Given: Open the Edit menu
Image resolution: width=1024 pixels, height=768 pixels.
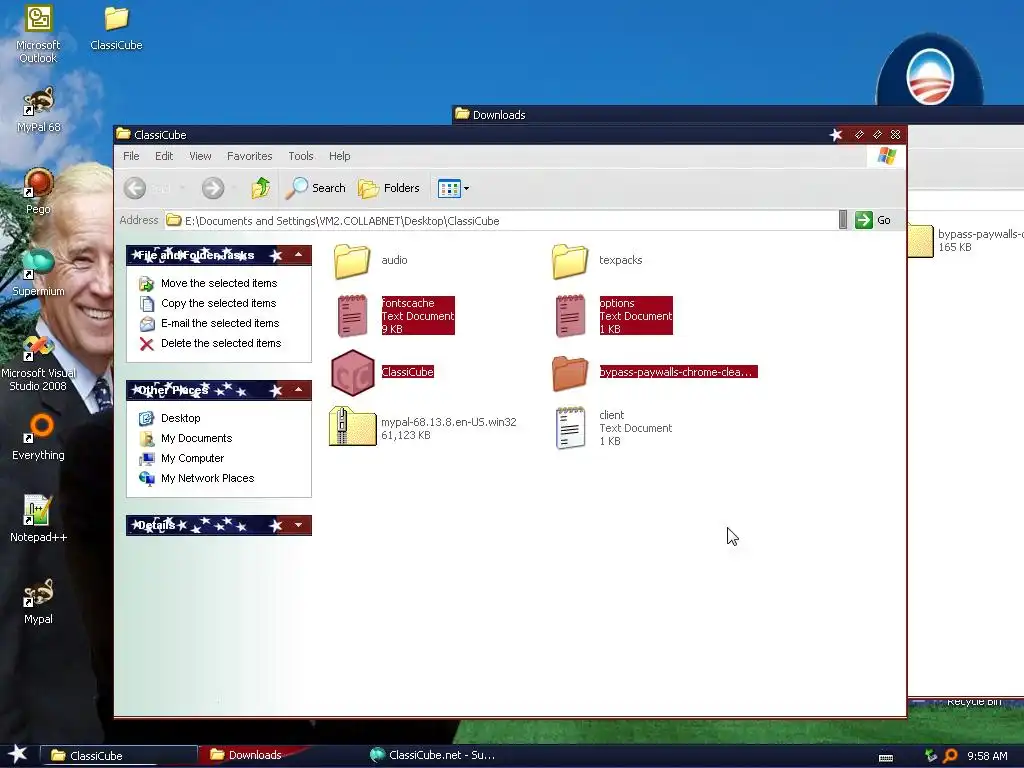Looking at the screenshot, I should 164,156.
